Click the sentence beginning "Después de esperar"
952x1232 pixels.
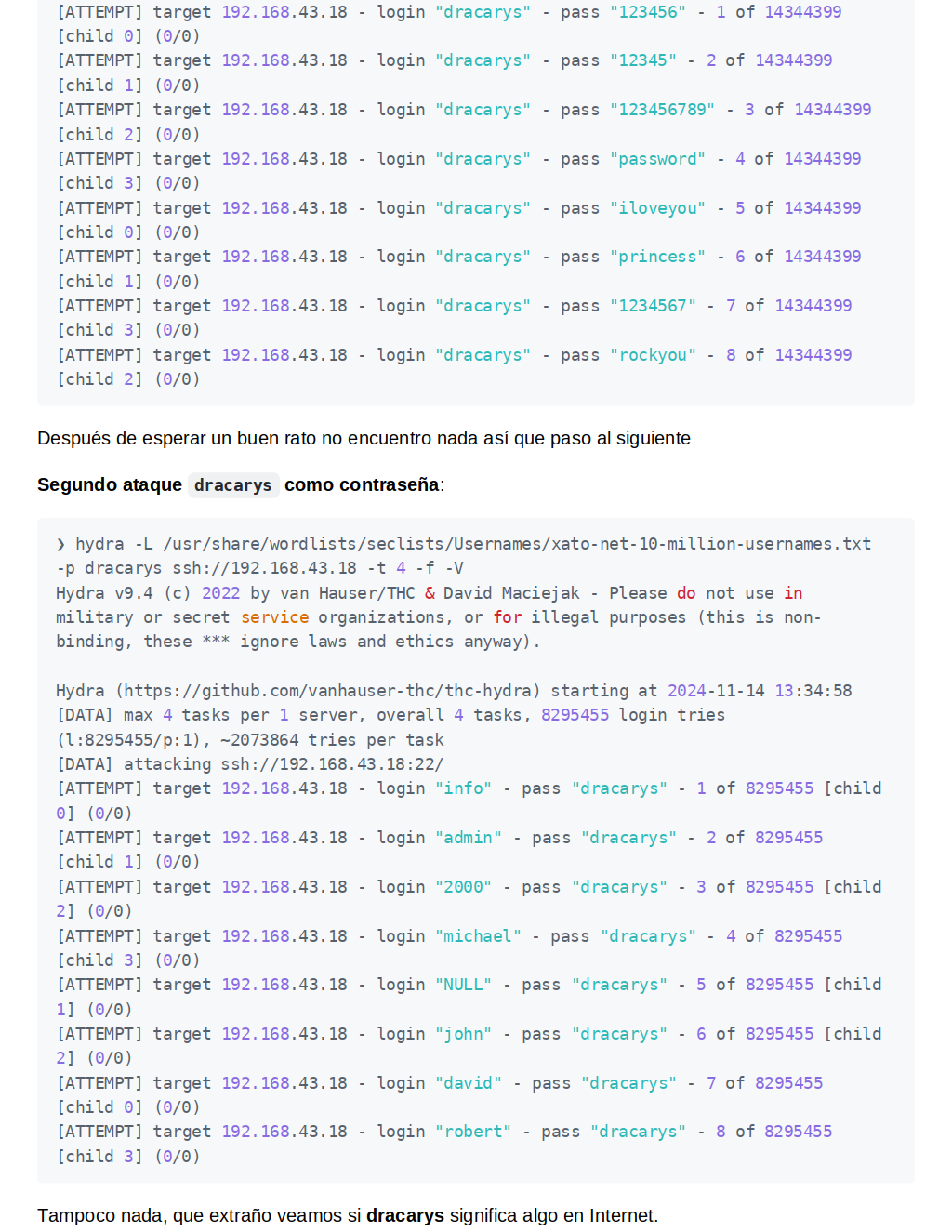pyautogui.click(x=364, y=438)
